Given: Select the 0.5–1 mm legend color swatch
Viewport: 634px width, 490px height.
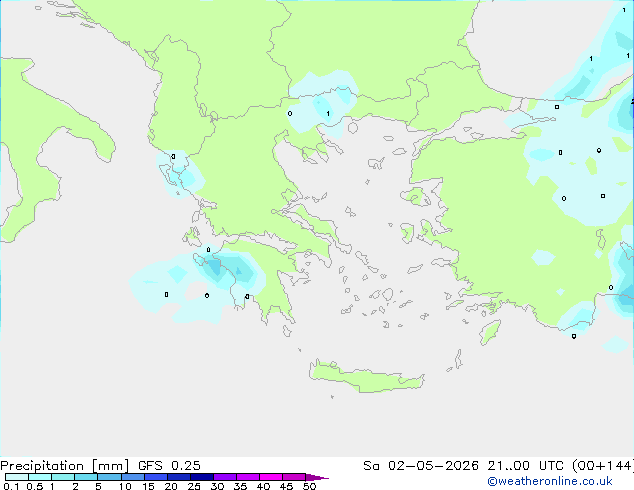Looking at the screenshot, I should point(40,477).
